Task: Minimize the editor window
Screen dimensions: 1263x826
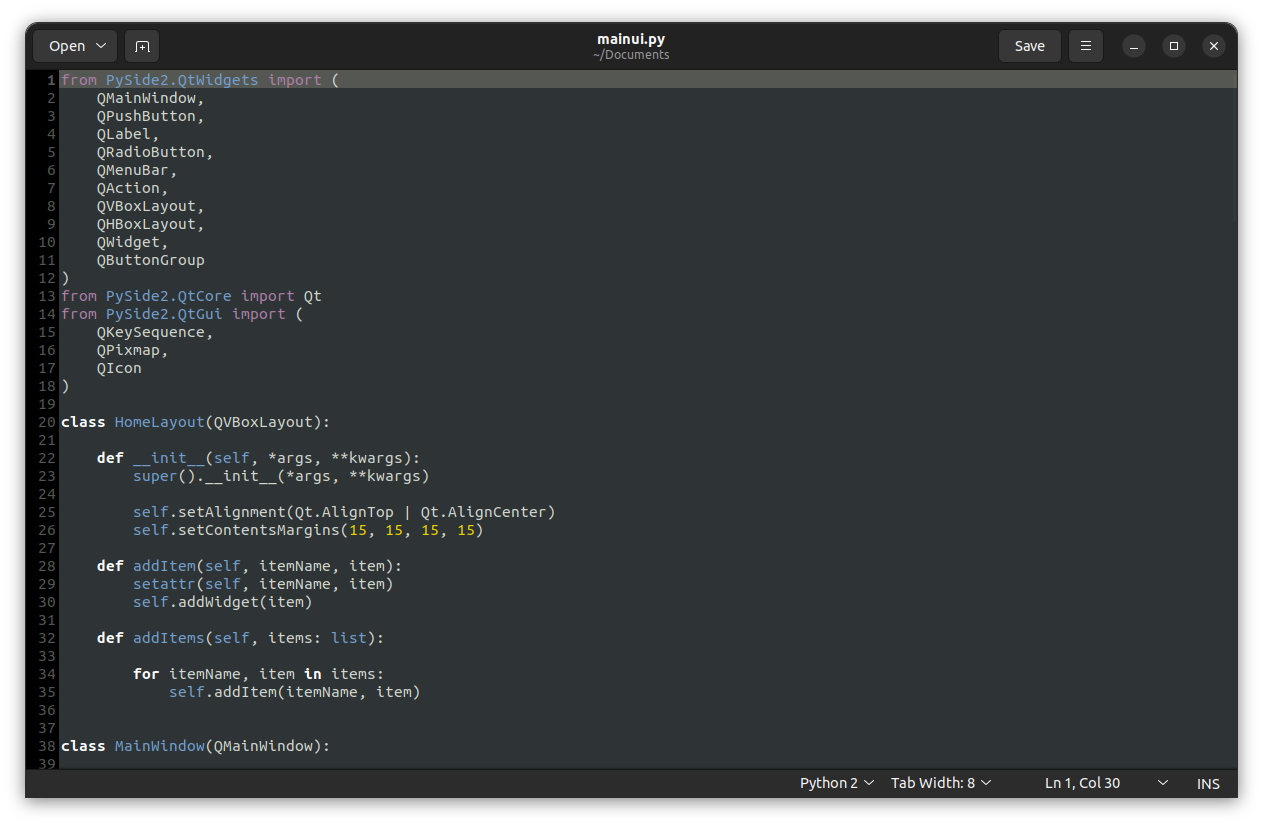Action: pos(1133,45)
